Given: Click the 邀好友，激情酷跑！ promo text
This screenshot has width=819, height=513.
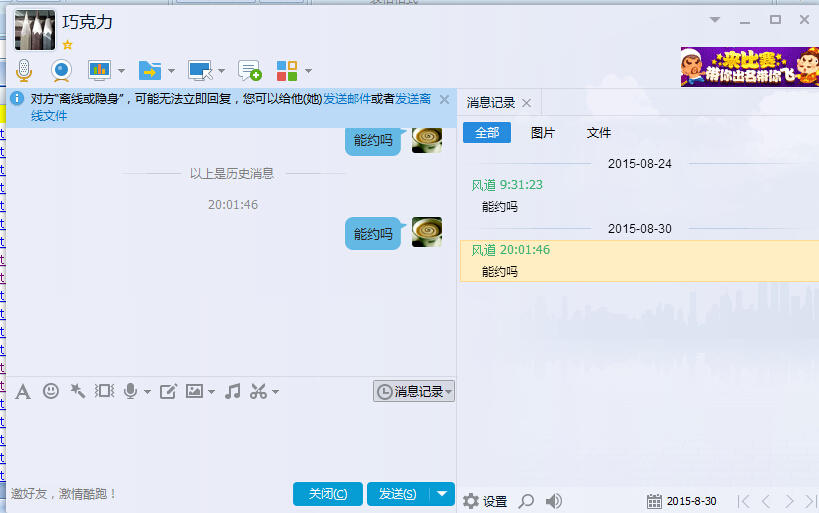Looking at the screenshot, I should pyautogui.click(x=63, y=494).
